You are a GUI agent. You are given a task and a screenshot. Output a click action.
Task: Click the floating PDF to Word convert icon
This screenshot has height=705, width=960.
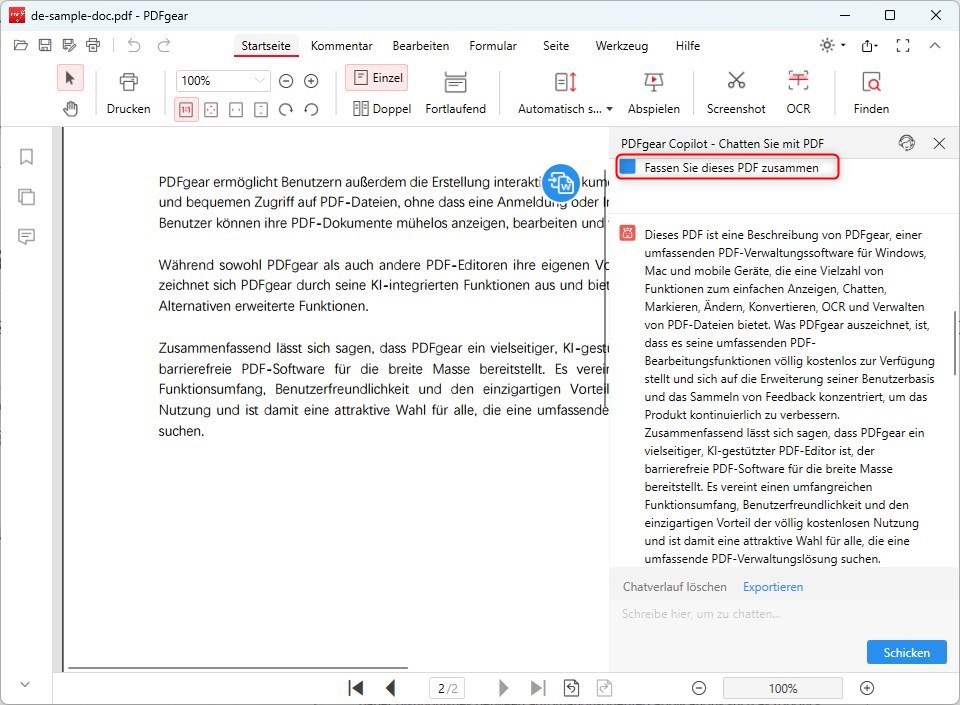pyautogui.click(x=561, y=182)
